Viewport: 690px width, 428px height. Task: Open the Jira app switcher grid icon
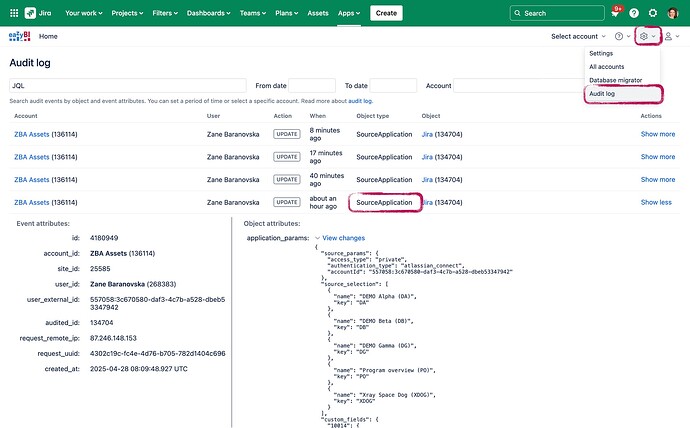point(14,13)
